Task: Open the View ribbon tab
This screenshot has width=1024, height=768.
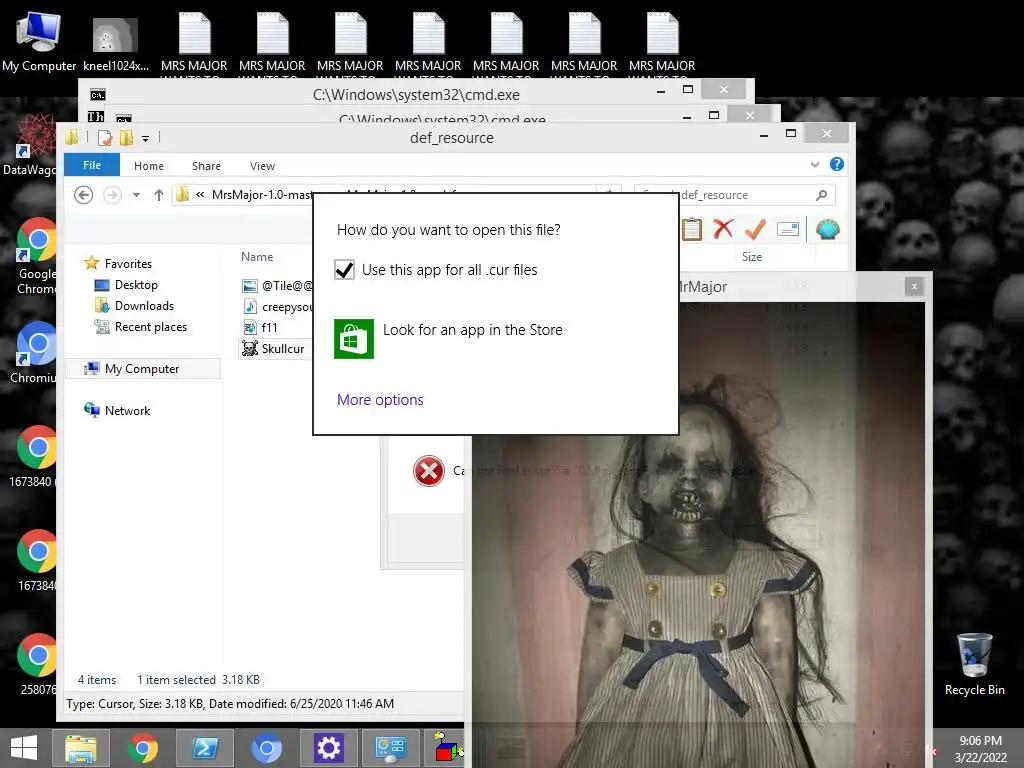Action: coord(262,166)
